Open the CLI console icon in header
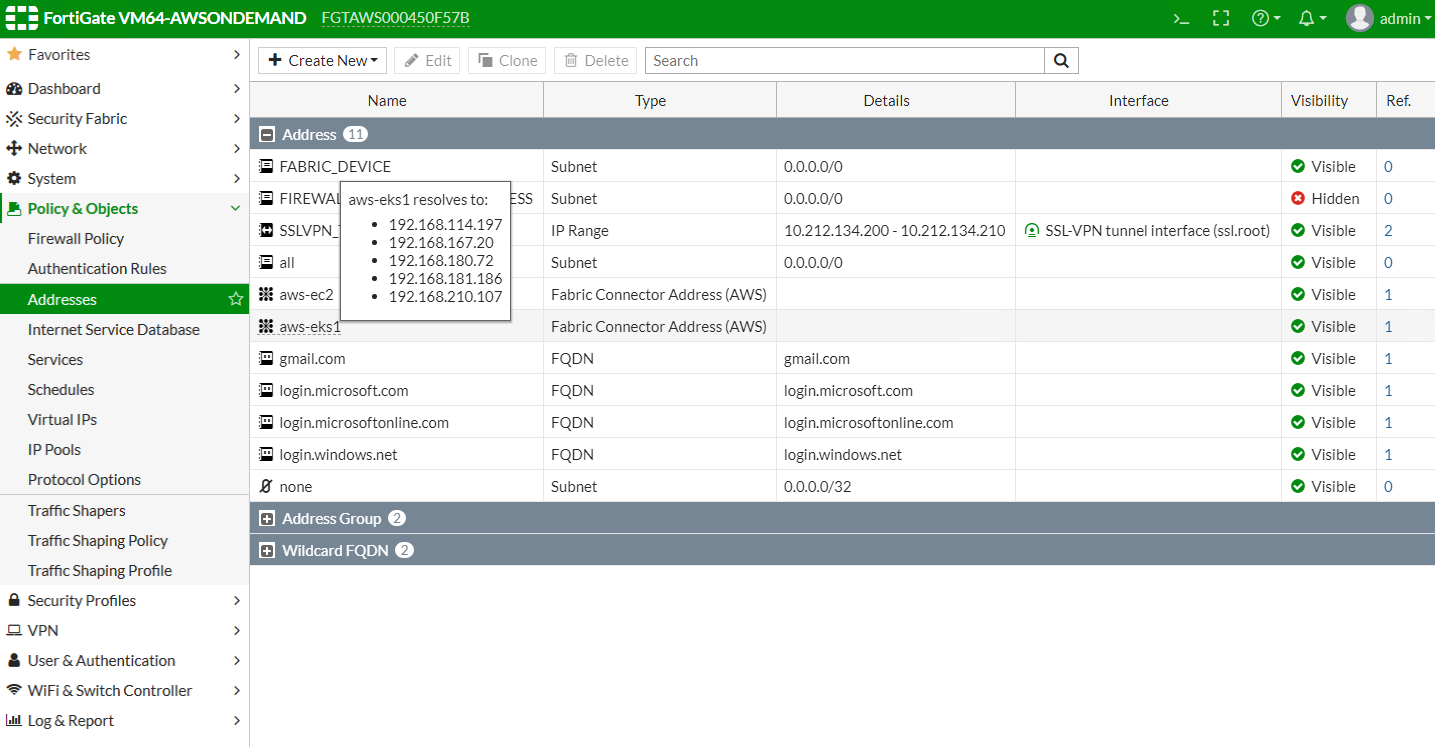The height and width of the screenshot is (747, 1435). [1181, 18]
